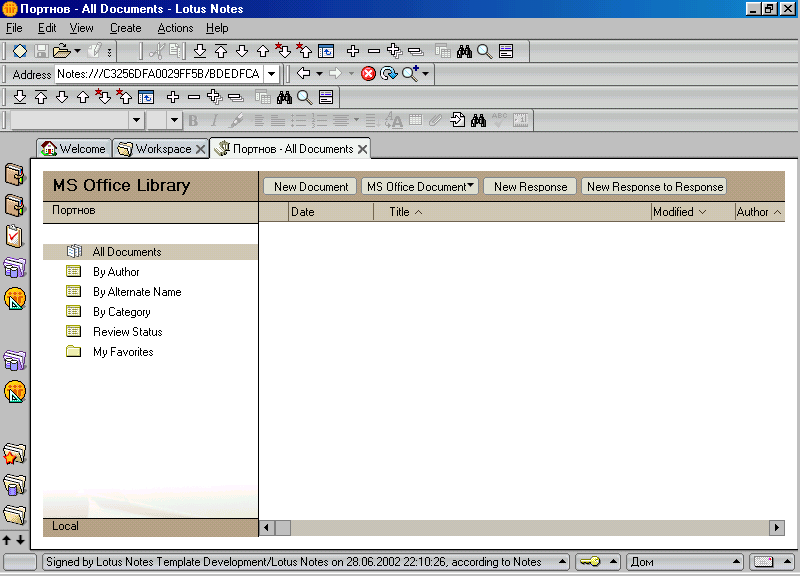The width and height of the screenshot is (800, 576).
Task: Click the binoculars Find icon in top toolbar
Action: click(x=464, y=51)
